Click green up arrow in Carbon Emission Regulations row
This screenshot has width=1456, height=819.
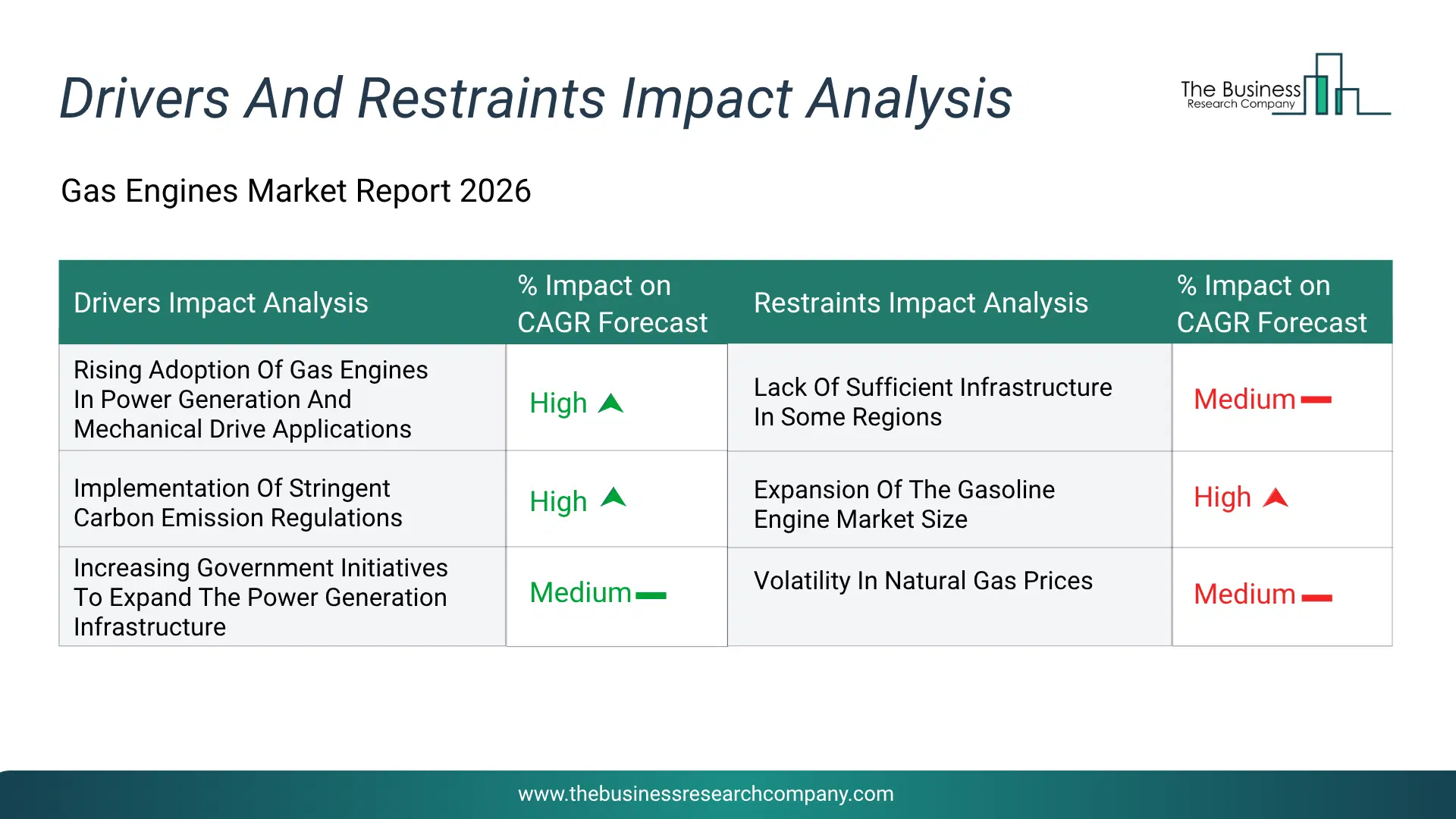click(613, 497)
